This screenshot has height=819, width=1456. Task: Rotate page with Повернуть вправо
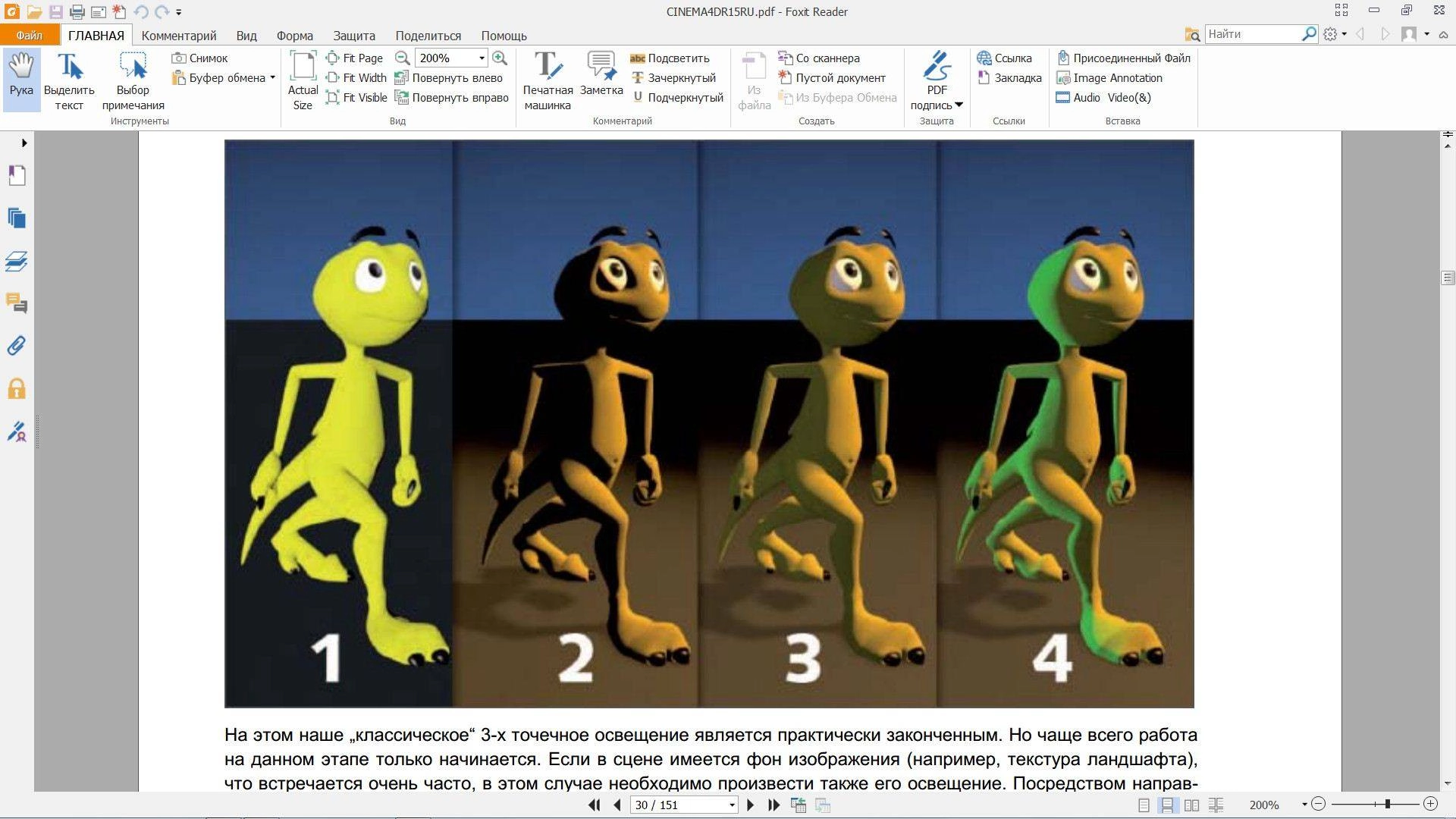click(452, 97)
